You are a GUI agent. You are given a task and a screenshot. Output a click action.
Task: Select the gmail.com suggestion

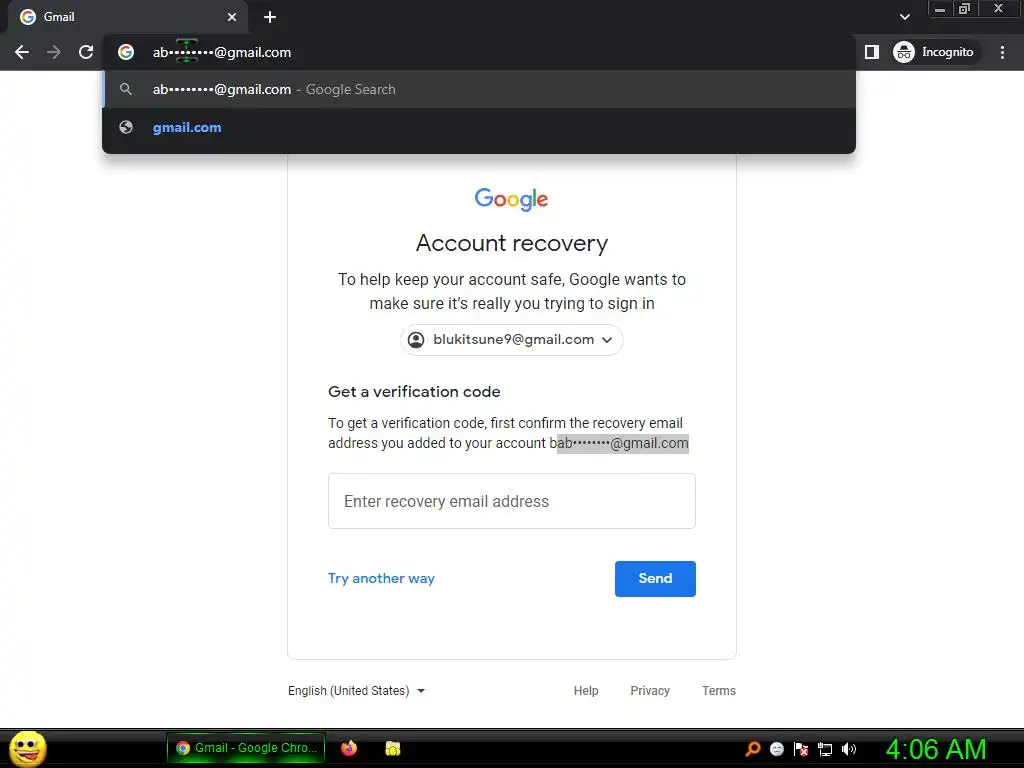[479, 127]
